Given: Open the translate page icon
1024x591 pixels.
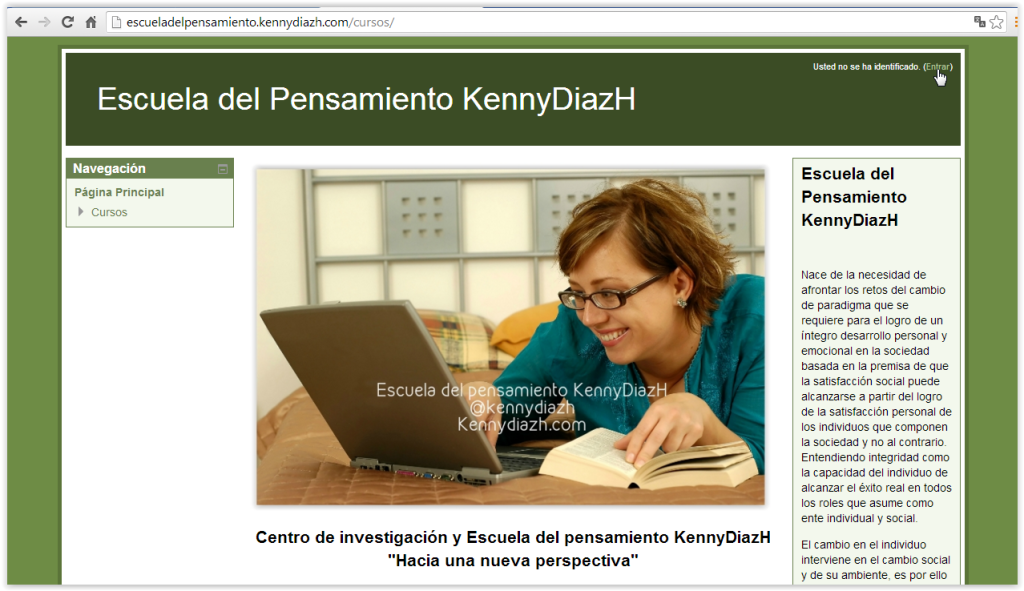Looking at the screenshot, I should tap(979, 22).
